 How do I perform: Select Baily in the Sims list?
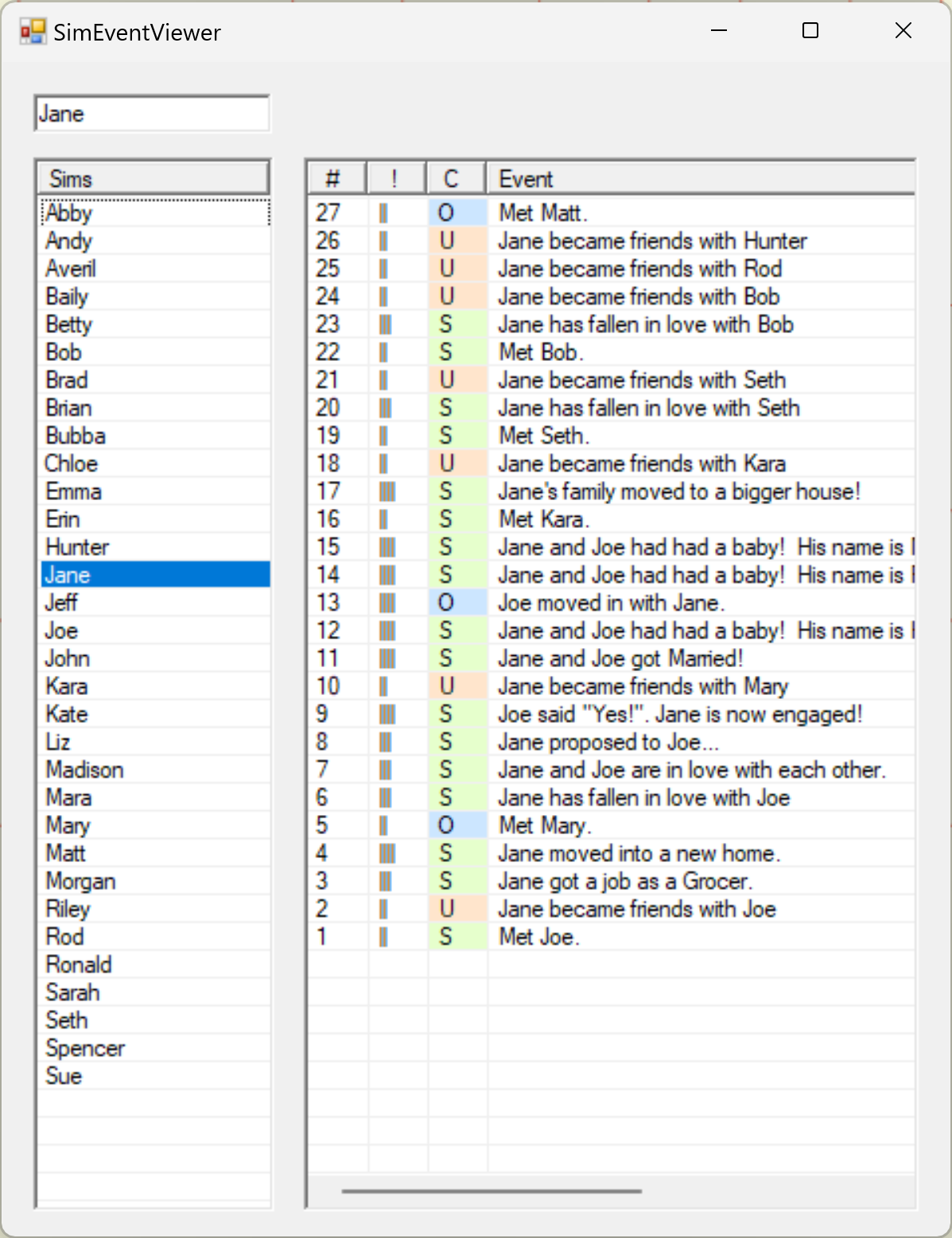pyautogui.click(x=155, y=296)
